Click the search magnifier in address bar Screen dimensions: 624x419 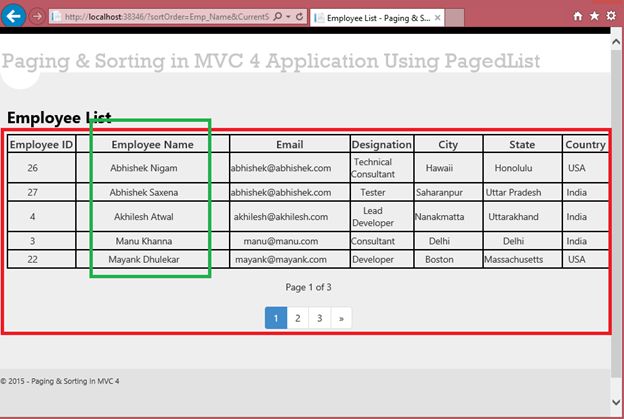[278, 16]
